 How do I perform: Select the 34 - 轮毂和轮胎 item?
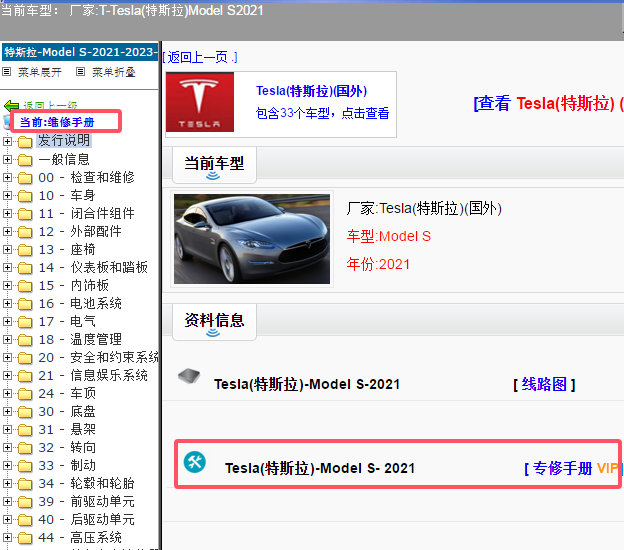(x=86, y=484)
